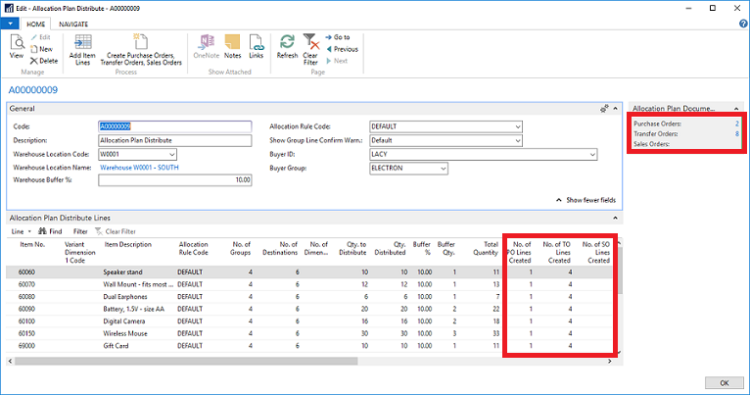This screenshot has width=750, height=395.
Task: Click Show fewer fields
Action: pos(586,200)
